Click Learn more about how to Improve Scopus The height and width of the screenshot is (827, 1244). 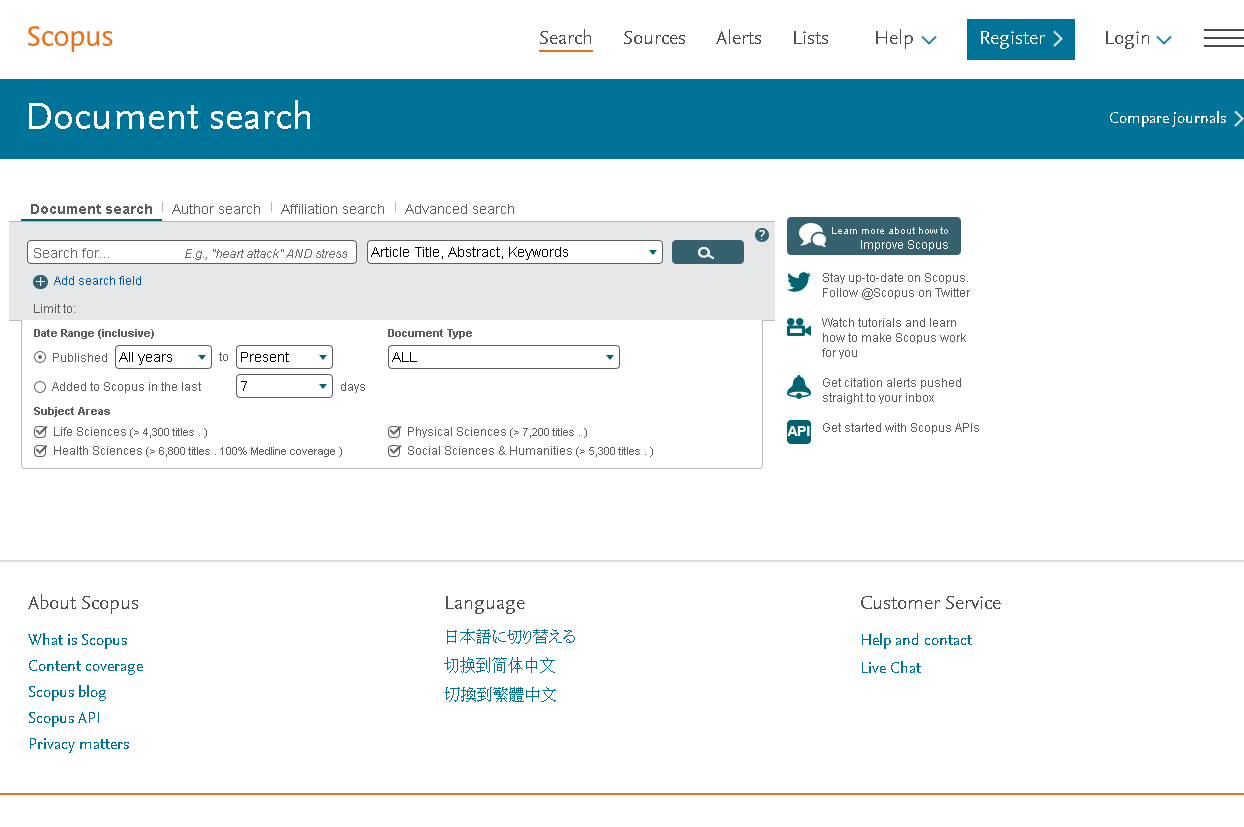click(874, 236)
